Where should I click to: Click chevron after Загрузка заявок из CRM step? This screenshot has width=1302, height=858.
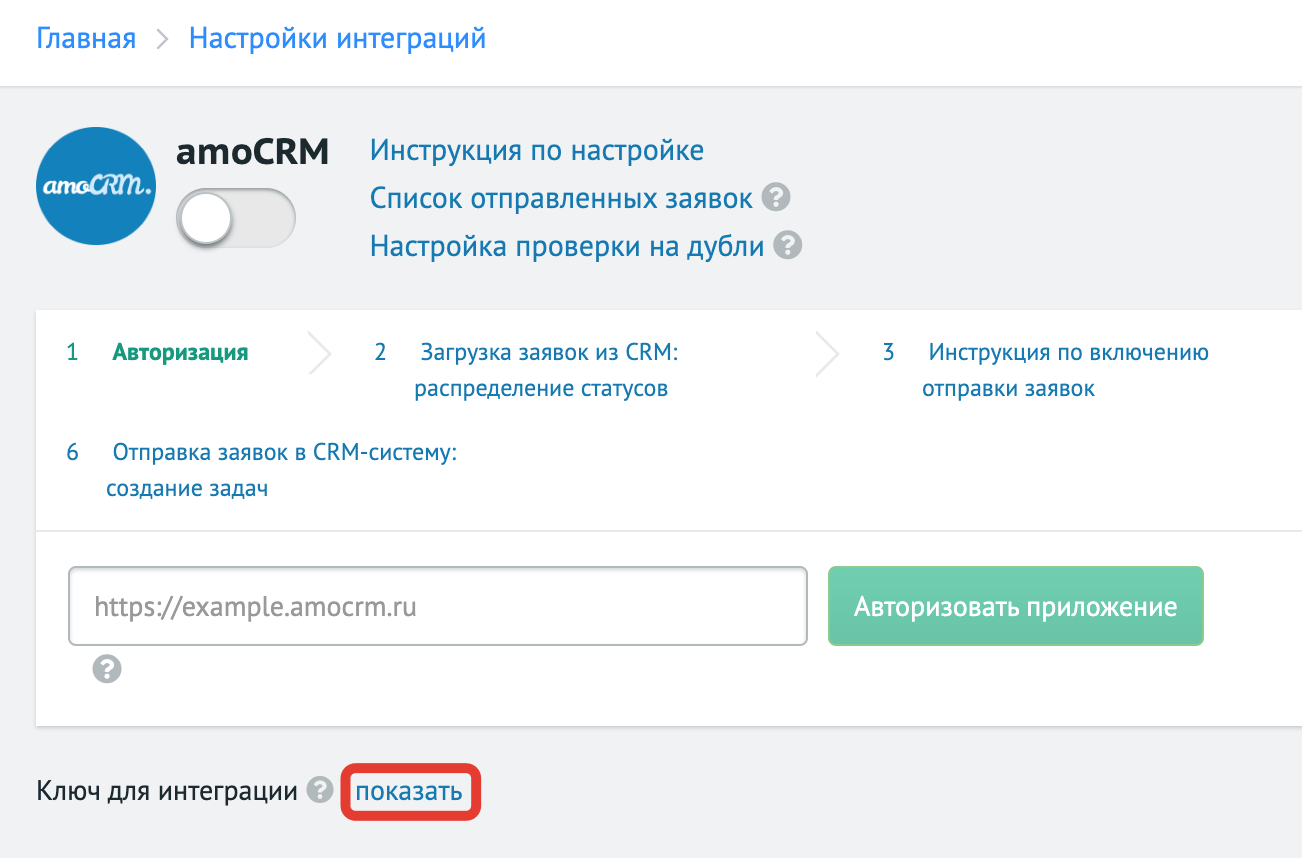(x=828, y=353)
